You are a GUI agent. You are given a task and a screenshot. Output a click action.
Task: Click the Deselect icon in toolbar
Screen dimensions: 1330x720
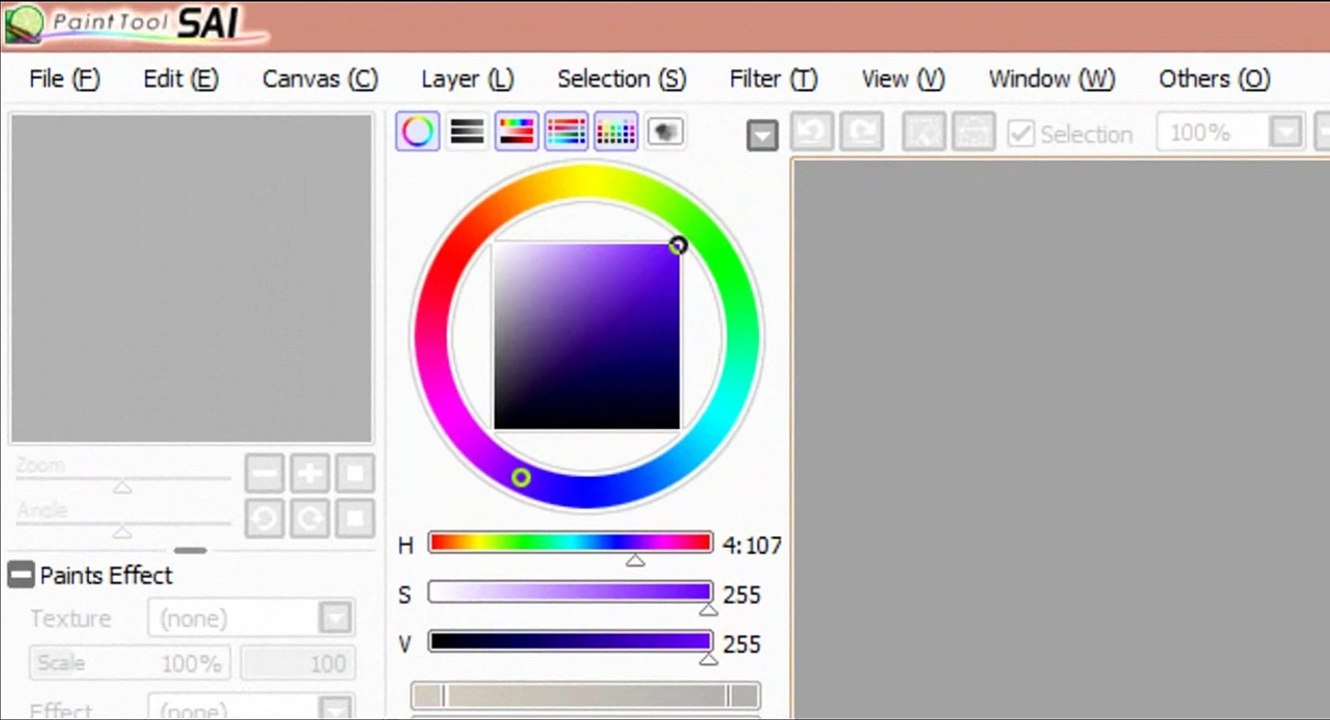click(924, 132)
